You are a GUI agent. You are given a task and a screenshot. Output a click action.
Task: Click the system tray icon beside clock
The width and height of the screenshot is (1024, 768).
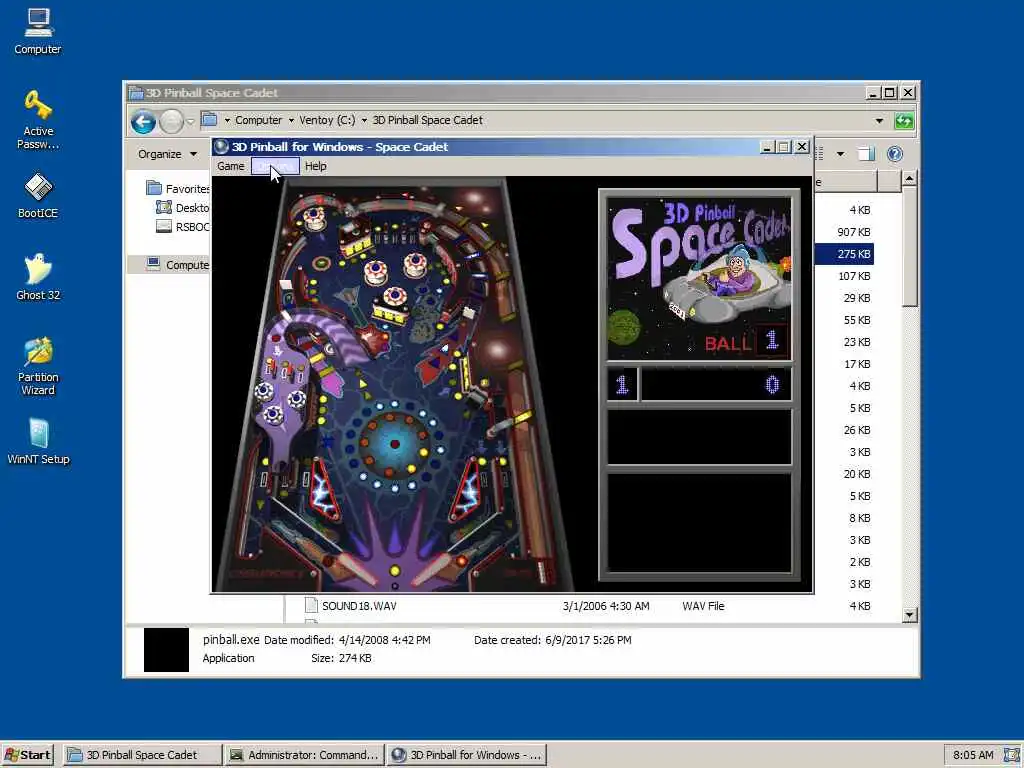tap(1012, 755)
